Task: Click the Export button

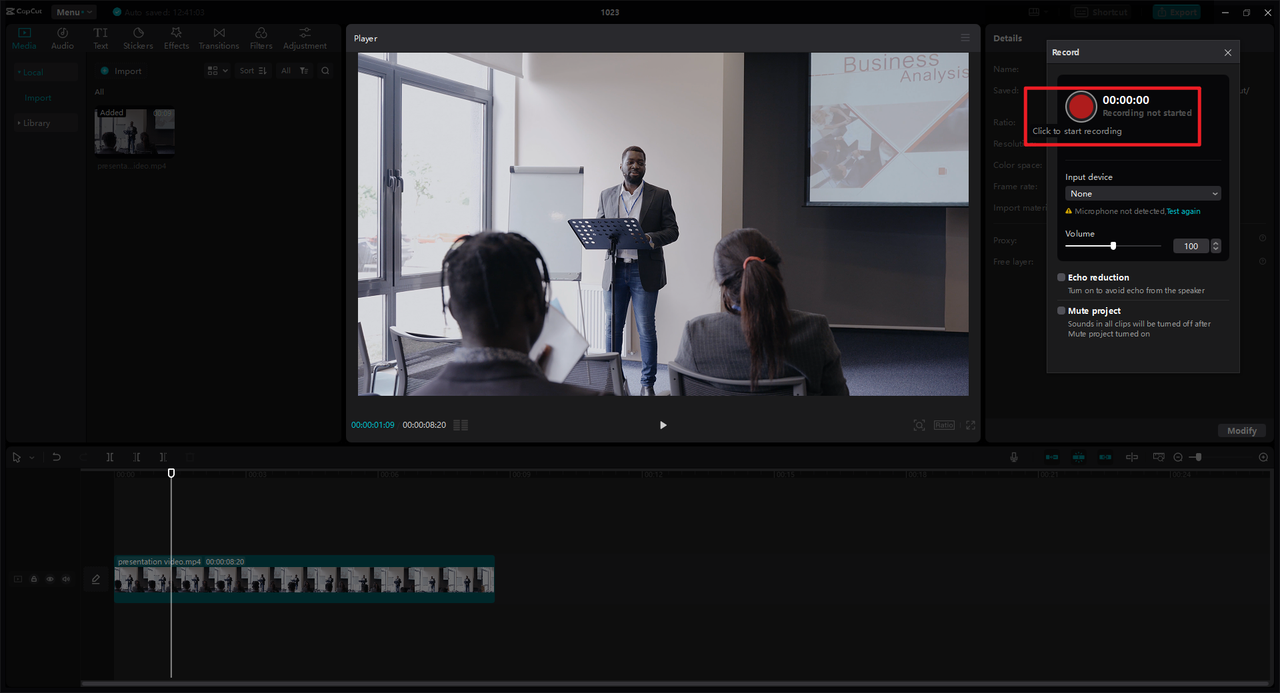Action: tap(1177, 12)
